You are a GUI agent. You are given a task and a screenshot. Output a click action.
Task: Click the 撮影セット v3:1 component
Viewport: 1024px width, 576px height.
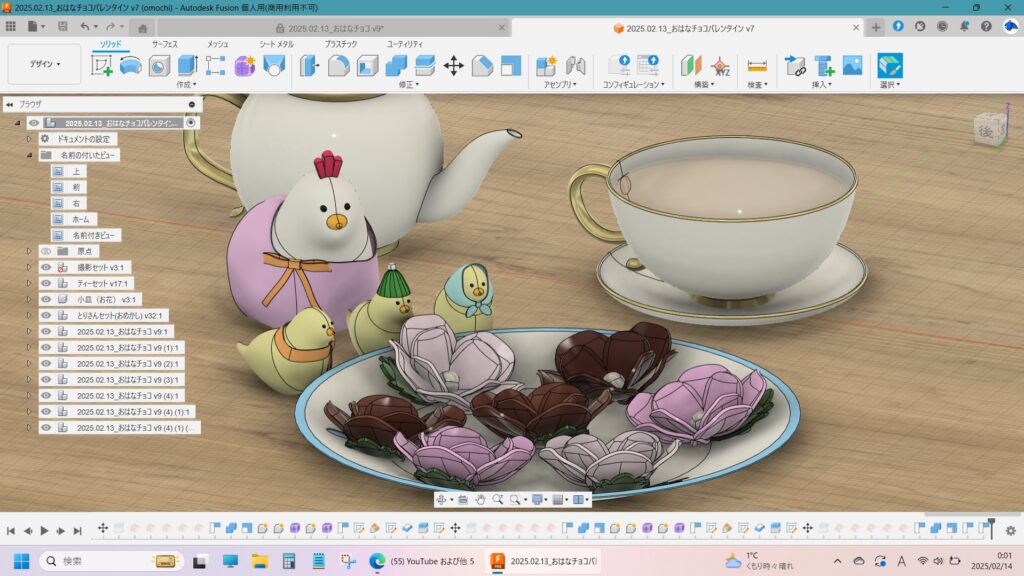100,267
